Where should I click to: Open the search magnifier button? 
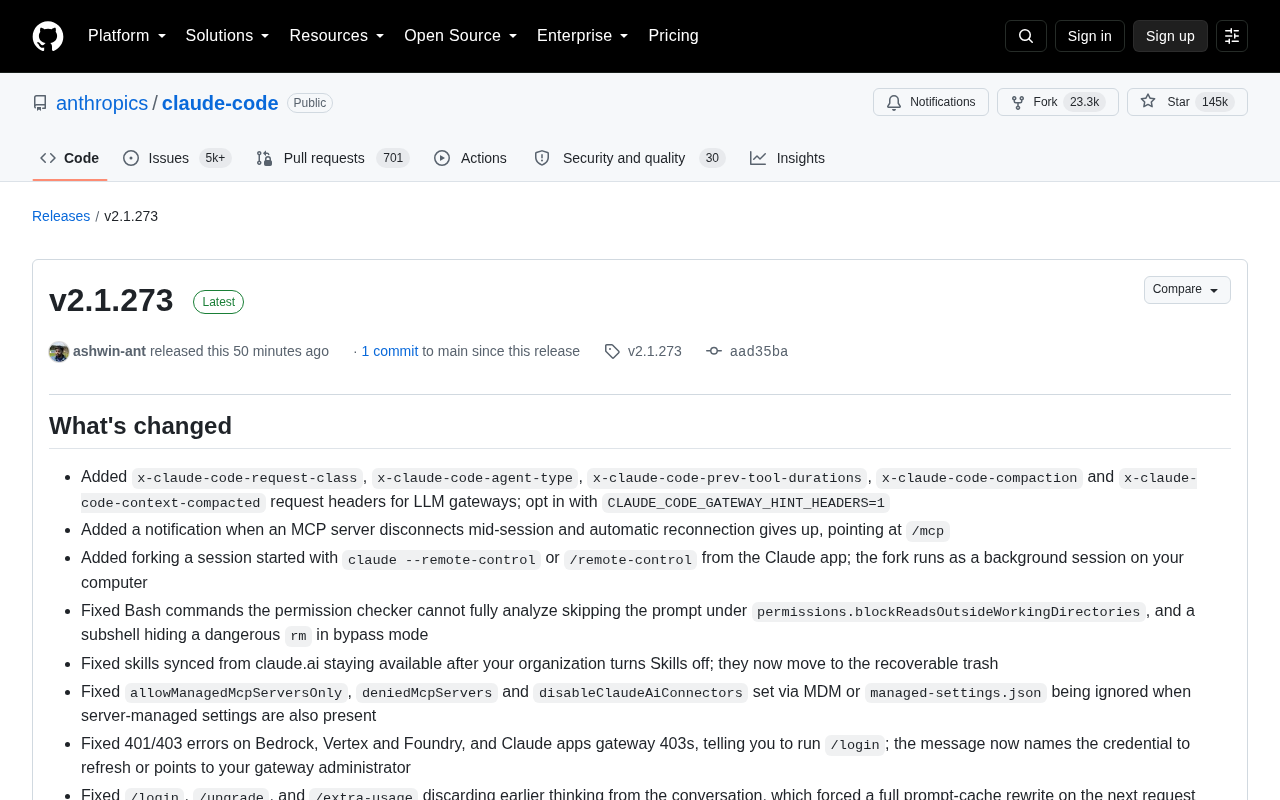click(x=1026, y=36)
